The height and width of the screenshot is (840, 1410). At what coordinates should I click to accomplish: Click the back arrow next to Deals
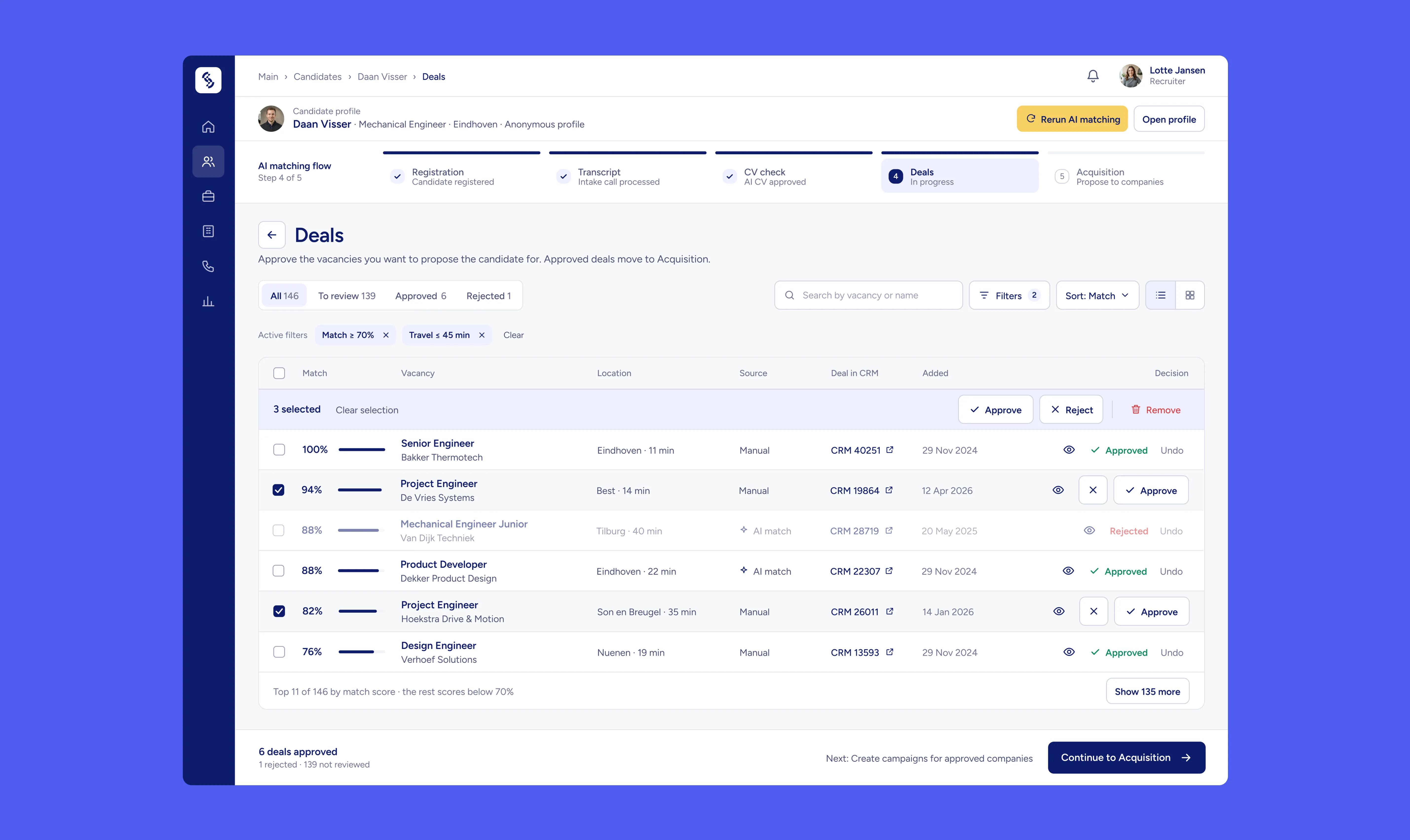click(272, 235)
